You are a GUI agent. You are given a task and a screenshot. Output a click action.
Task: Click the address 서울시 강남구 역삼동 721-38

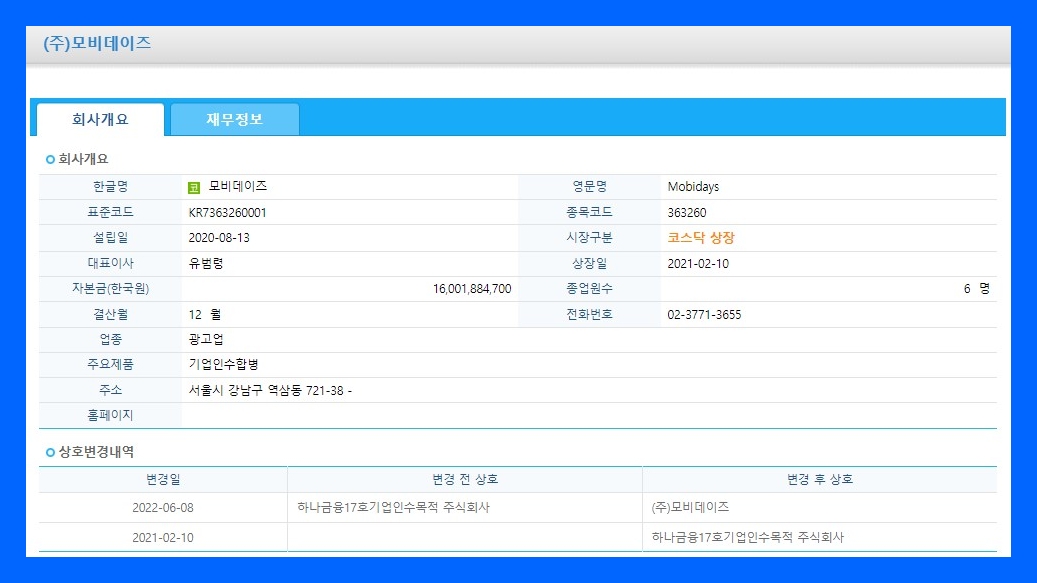[266, 391]
